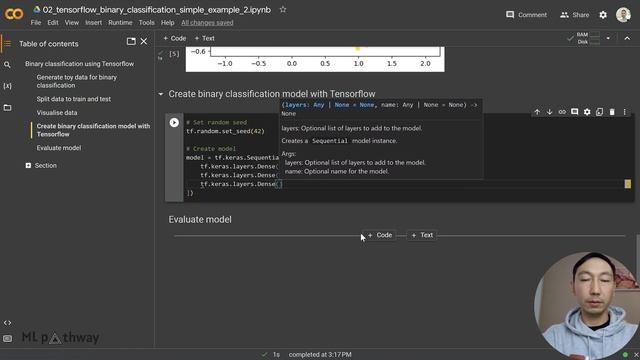Insert text cell below Evaluate model heading
Screen dimensions: 640x360
(x=422, y=235)
